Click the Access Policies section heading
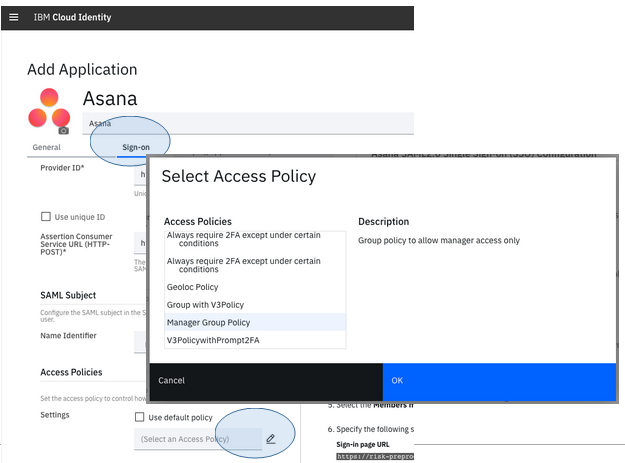The height and width of the screenshot is (463, 625). click(71, 372)
